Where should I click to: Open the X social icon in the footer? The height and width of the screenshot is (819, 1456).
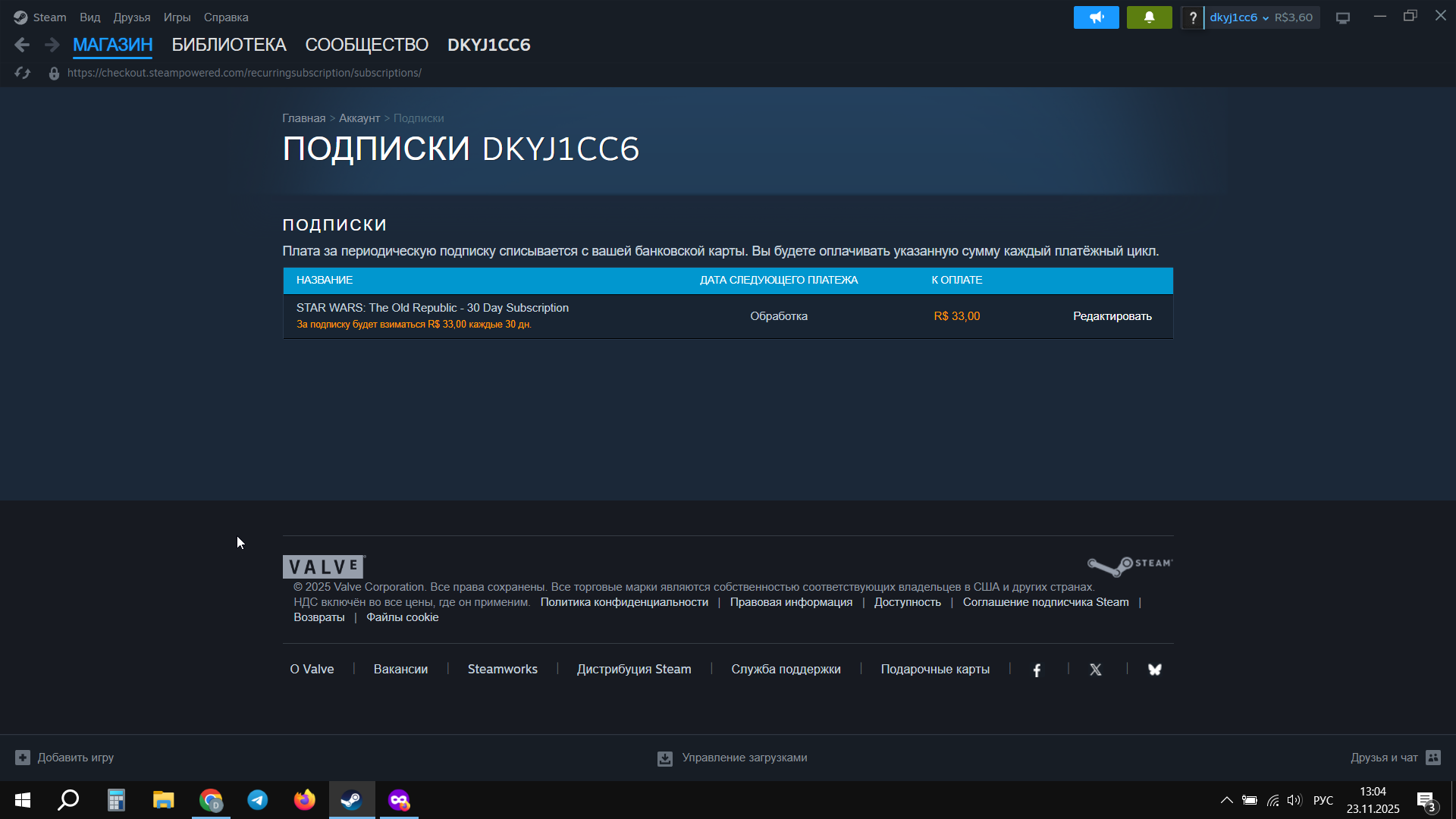(x=1095, y=670)
